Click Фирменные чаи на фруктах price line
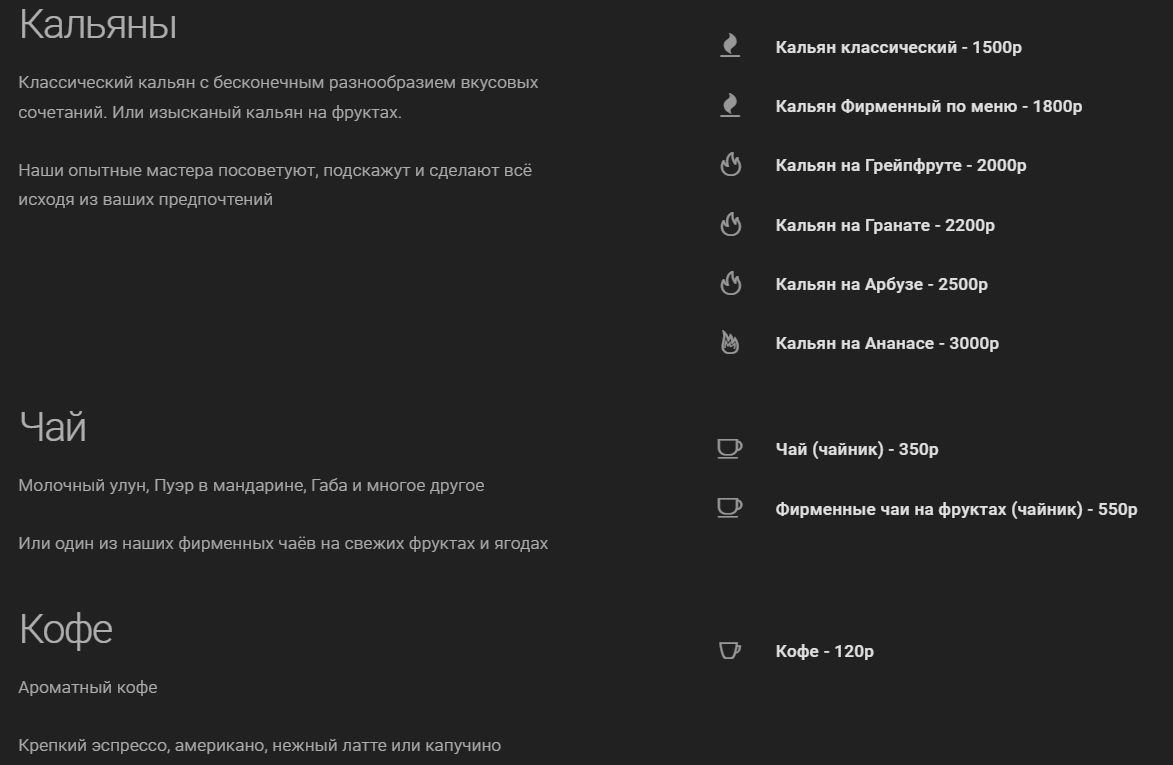 [956, 509]
